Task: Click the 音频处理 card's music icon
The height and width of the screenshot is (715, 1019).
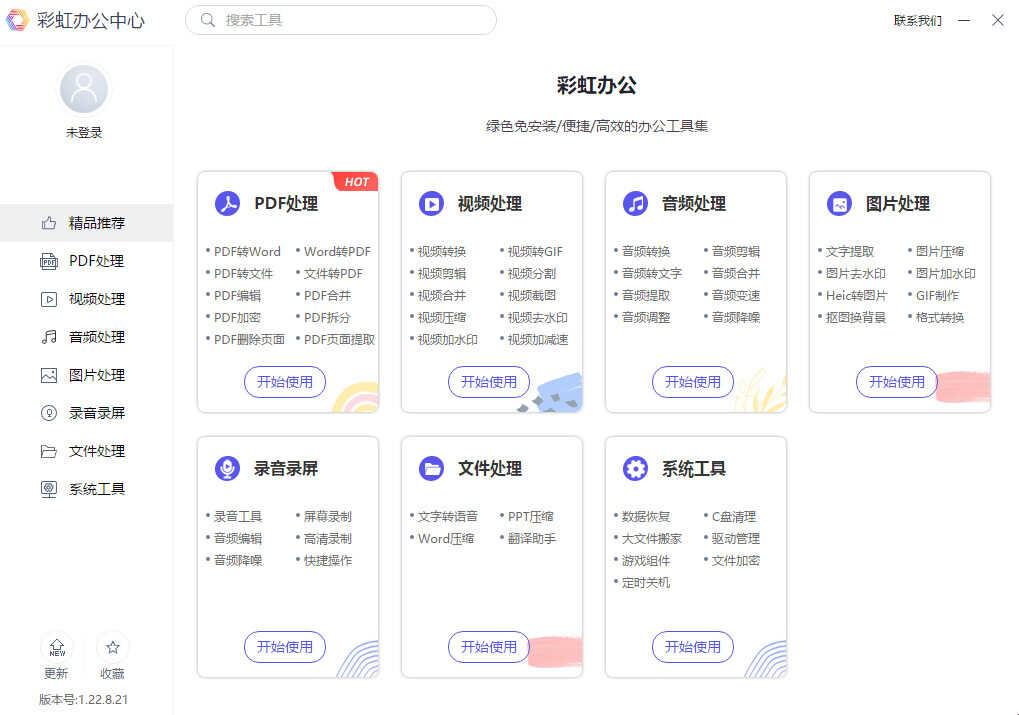Action: tap(635, 203)
